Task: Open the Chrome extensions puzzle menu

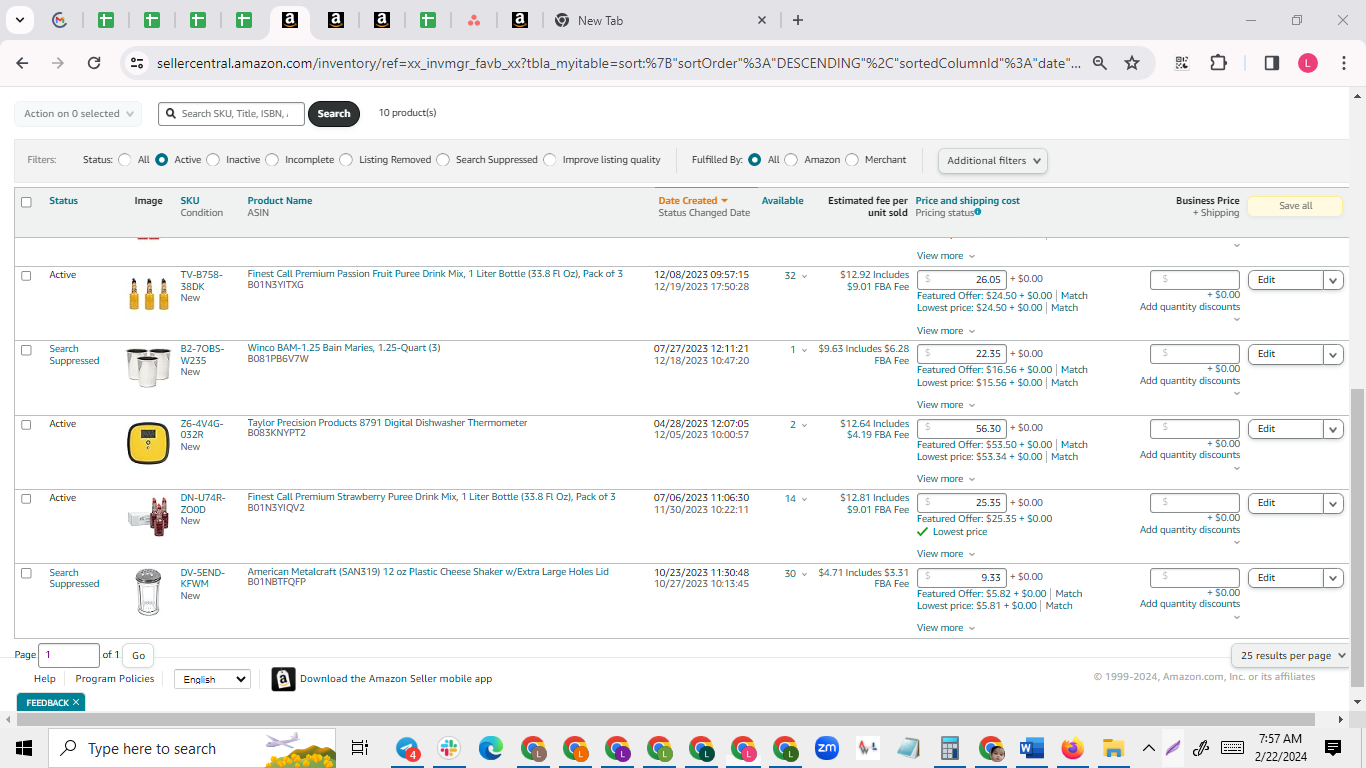Action: click(1218, 63)
